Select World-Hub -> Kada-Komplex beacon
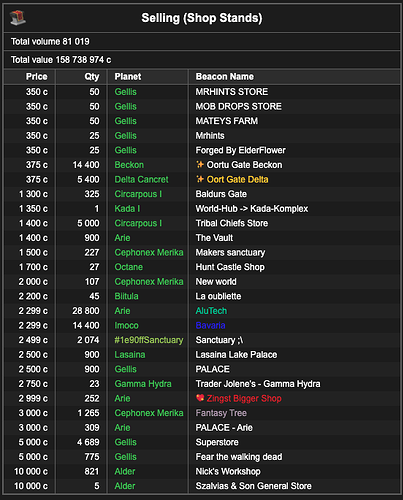Image resolution: width=403 pixels, height=500 pixels. coord(252,209)
